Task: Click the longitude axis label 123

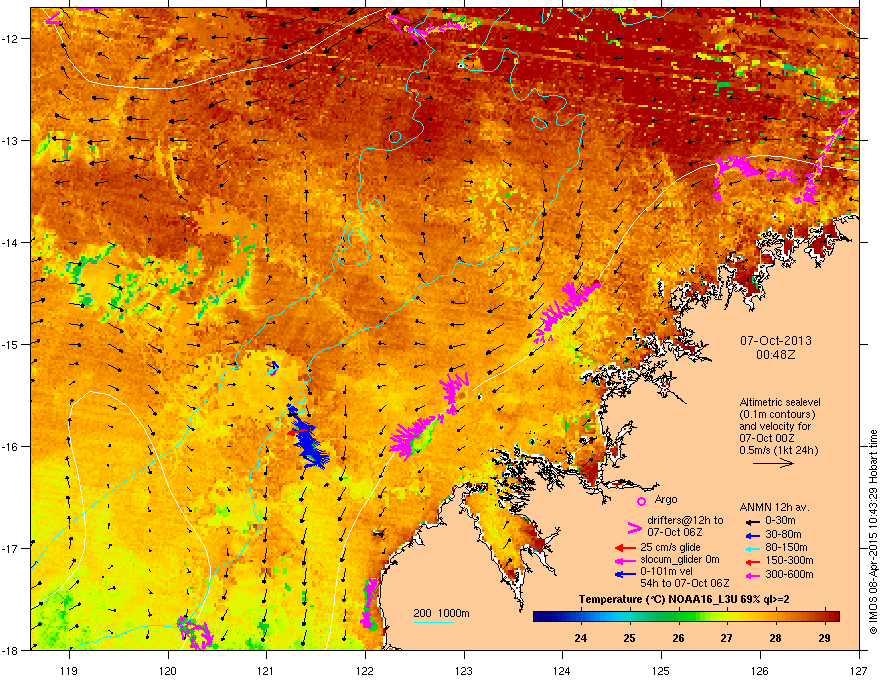Action: [464, 670]
